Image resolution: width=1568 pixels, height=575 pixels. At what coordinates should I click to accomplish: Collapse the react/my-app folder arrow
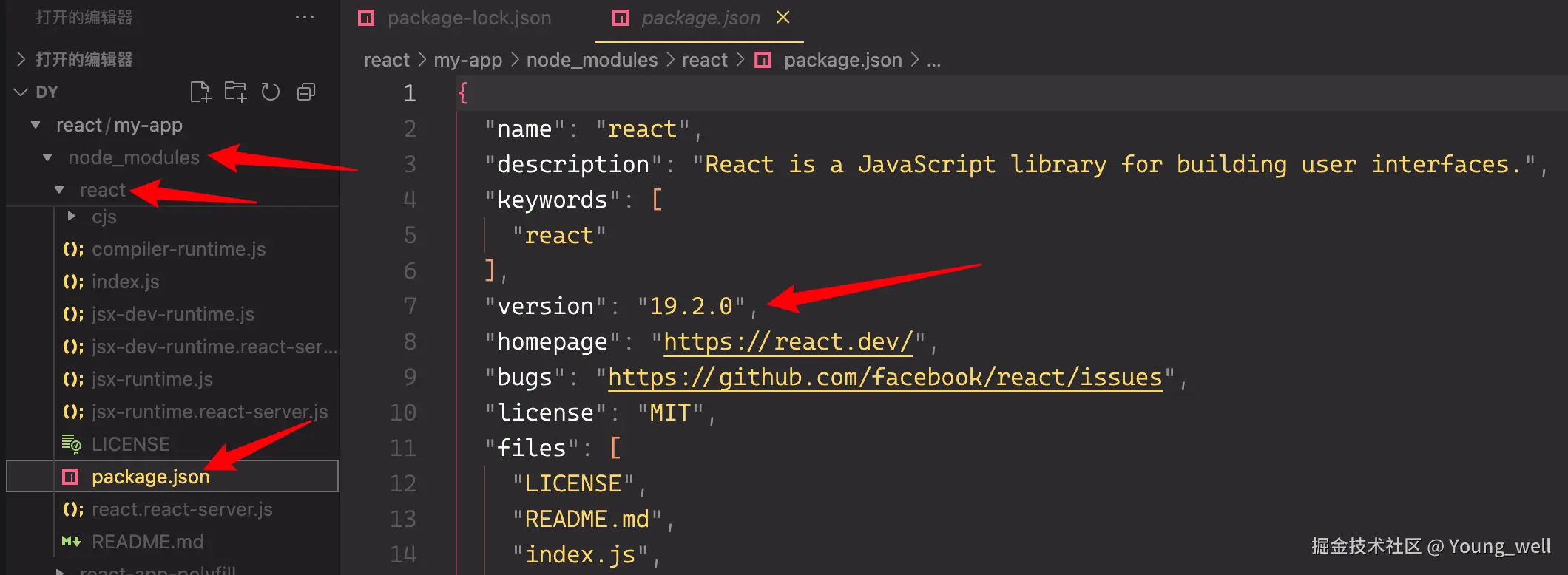36,125
